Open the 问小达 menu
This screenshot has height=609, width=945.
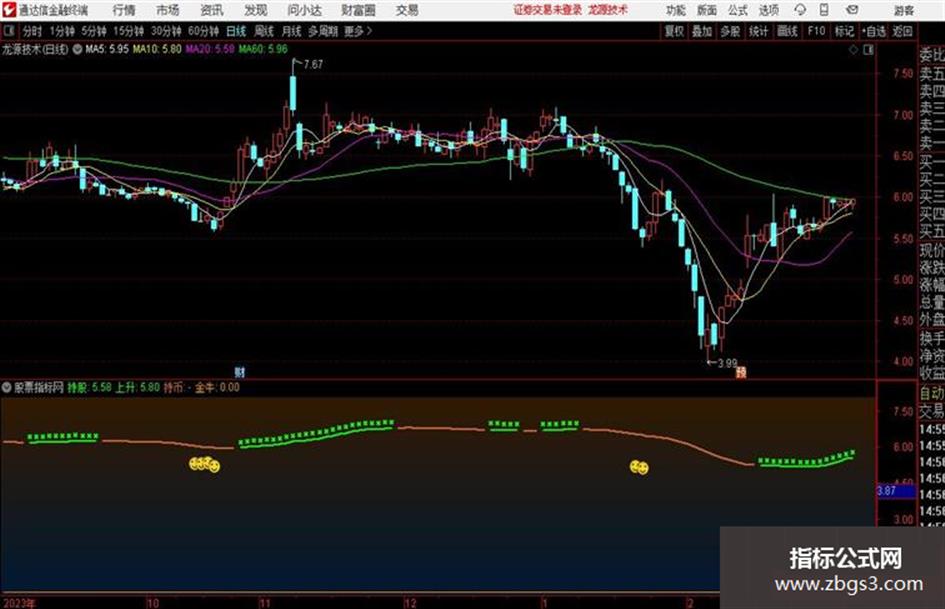[x=304, y=10]
